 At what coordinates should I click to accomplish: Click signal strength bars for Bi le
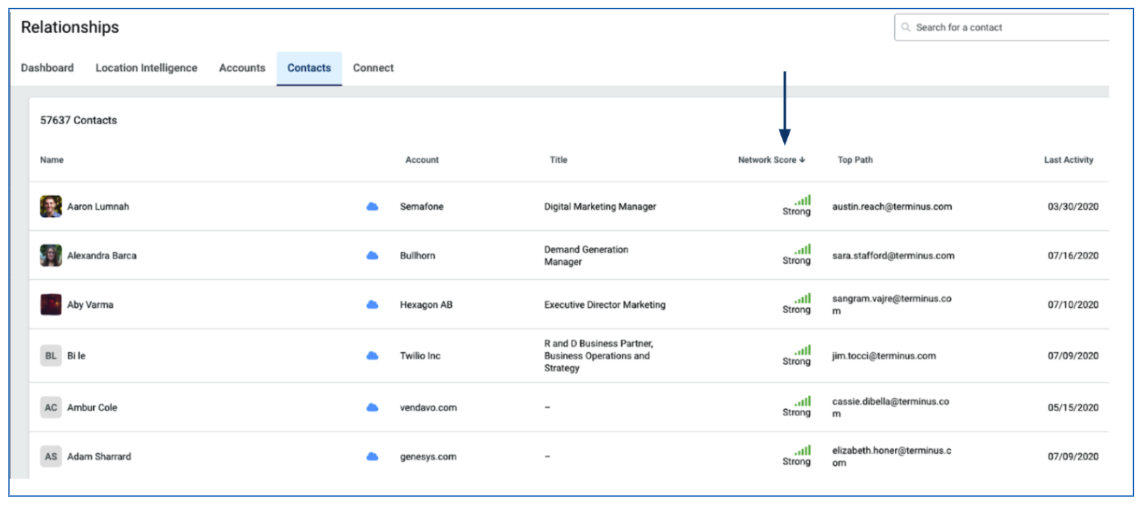[802, 350]
